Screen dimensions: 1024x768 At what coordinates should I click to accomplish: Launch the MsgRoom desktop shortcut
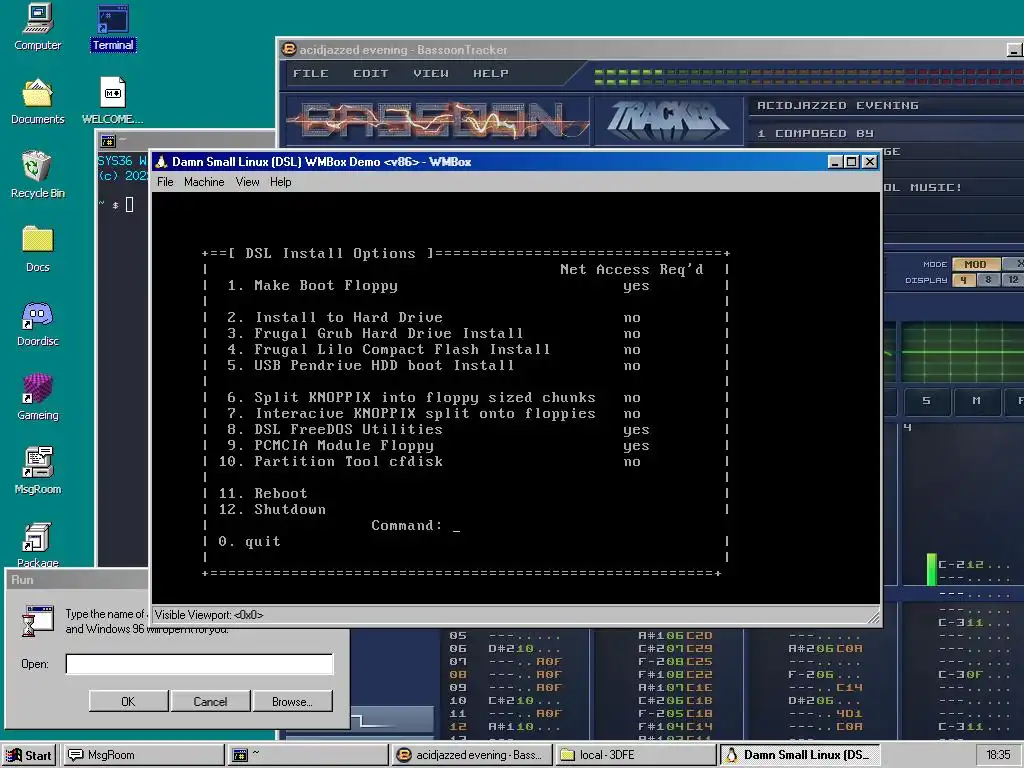tap(37, 471)
